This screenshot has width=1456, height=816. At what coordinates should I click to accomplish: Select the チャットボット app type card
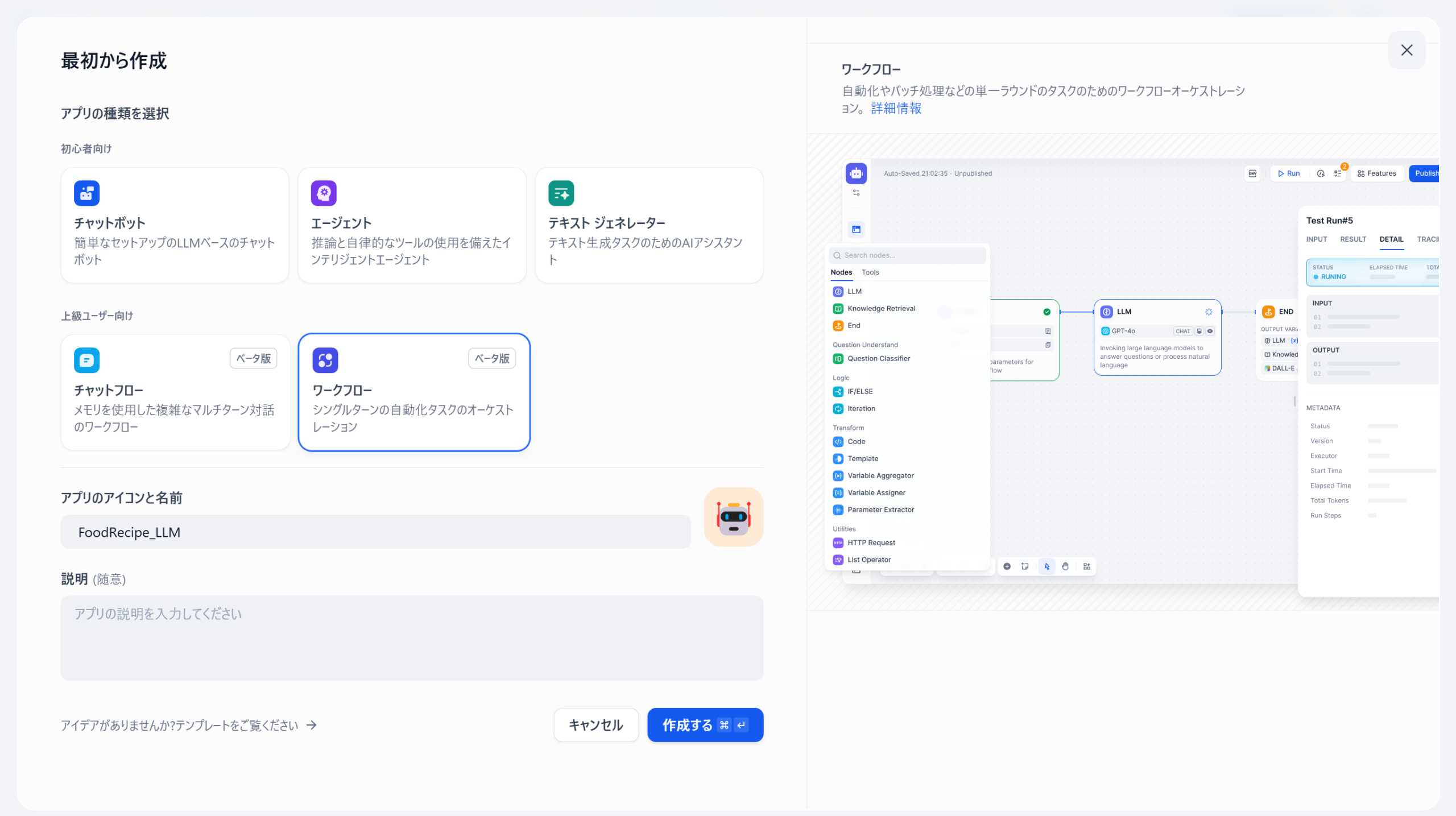click(175, 225)
